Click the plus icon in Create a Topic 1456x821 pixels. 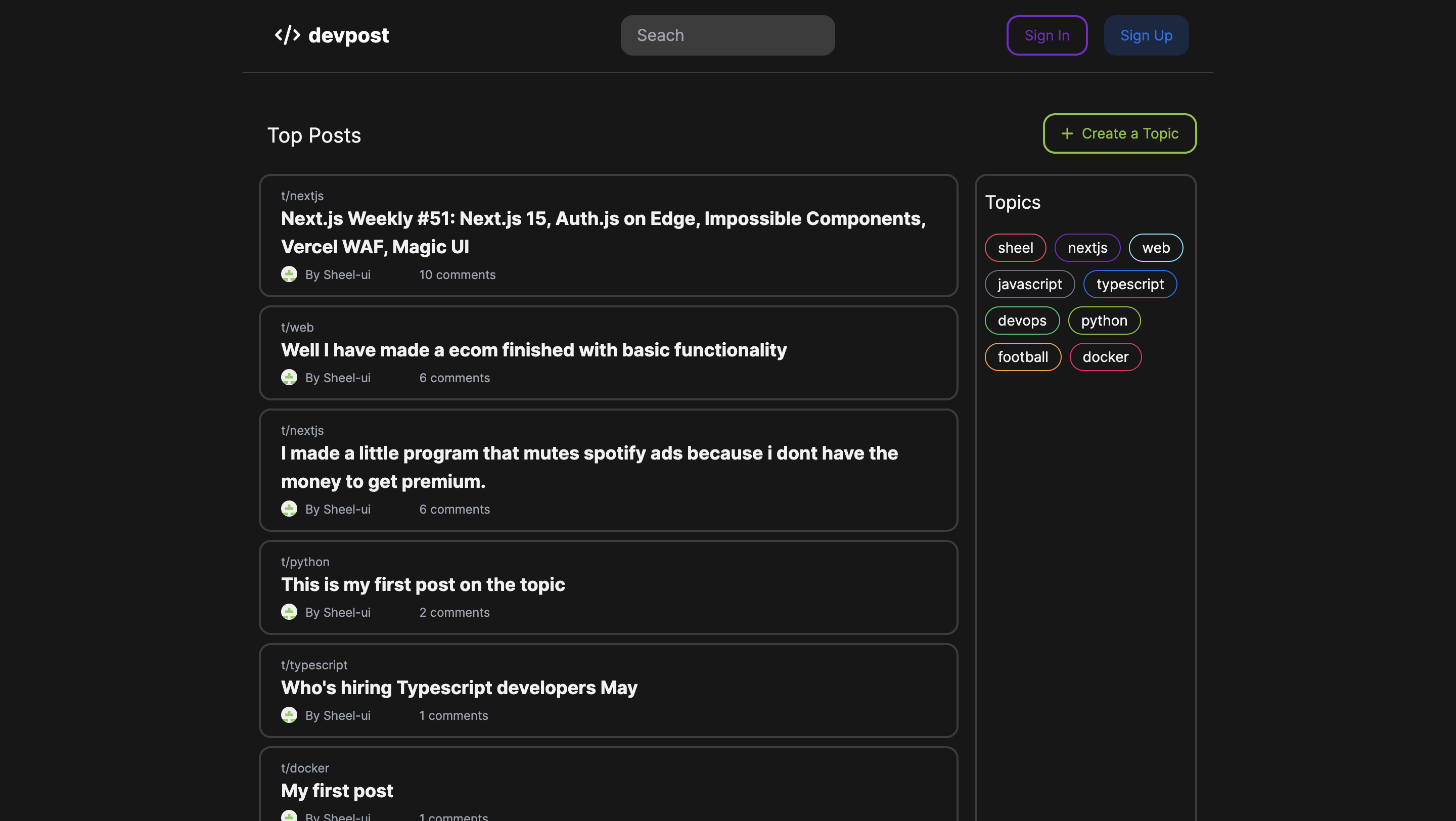1067,133
